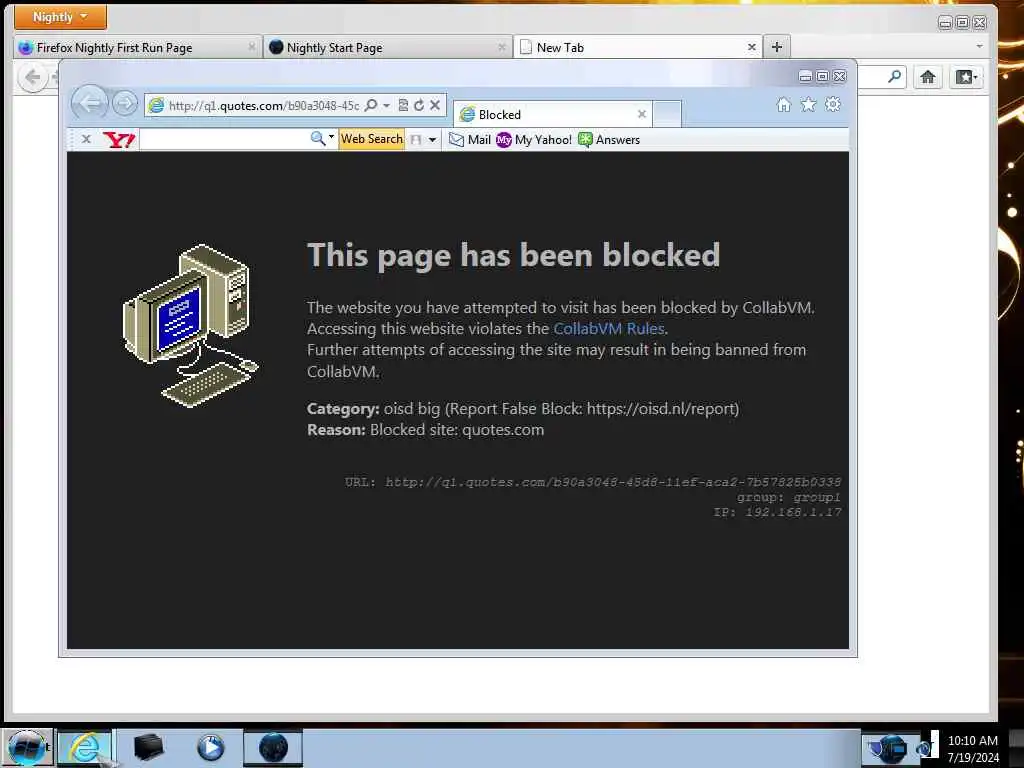The height and width of the screenshot is (768, 1024).
Task: Expand the Yahoo toolbar bookmarks dropdown arrow
Action: [432, 140]
